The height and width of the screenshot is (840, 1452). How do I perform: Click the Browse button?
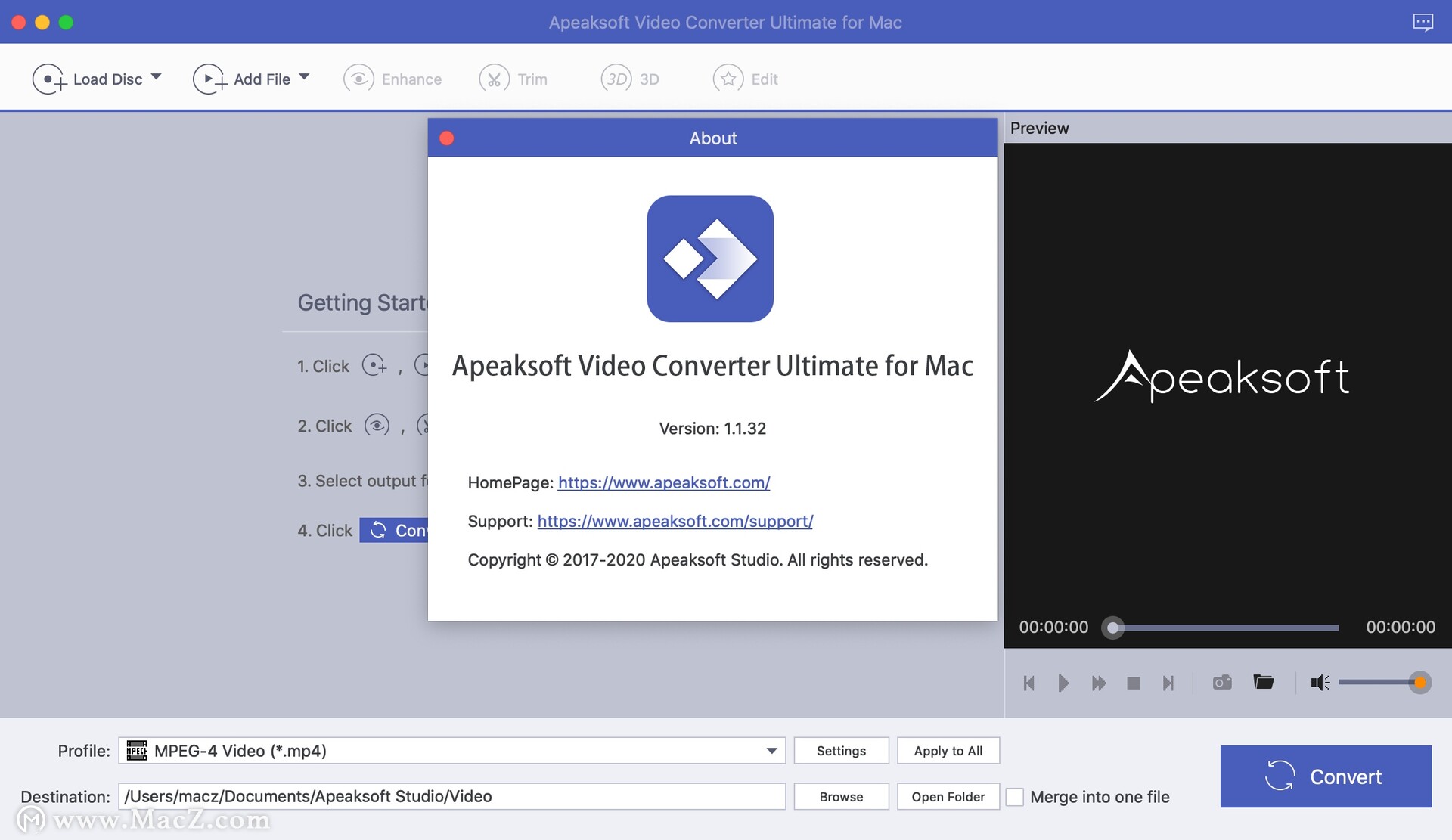click(841, 797)
